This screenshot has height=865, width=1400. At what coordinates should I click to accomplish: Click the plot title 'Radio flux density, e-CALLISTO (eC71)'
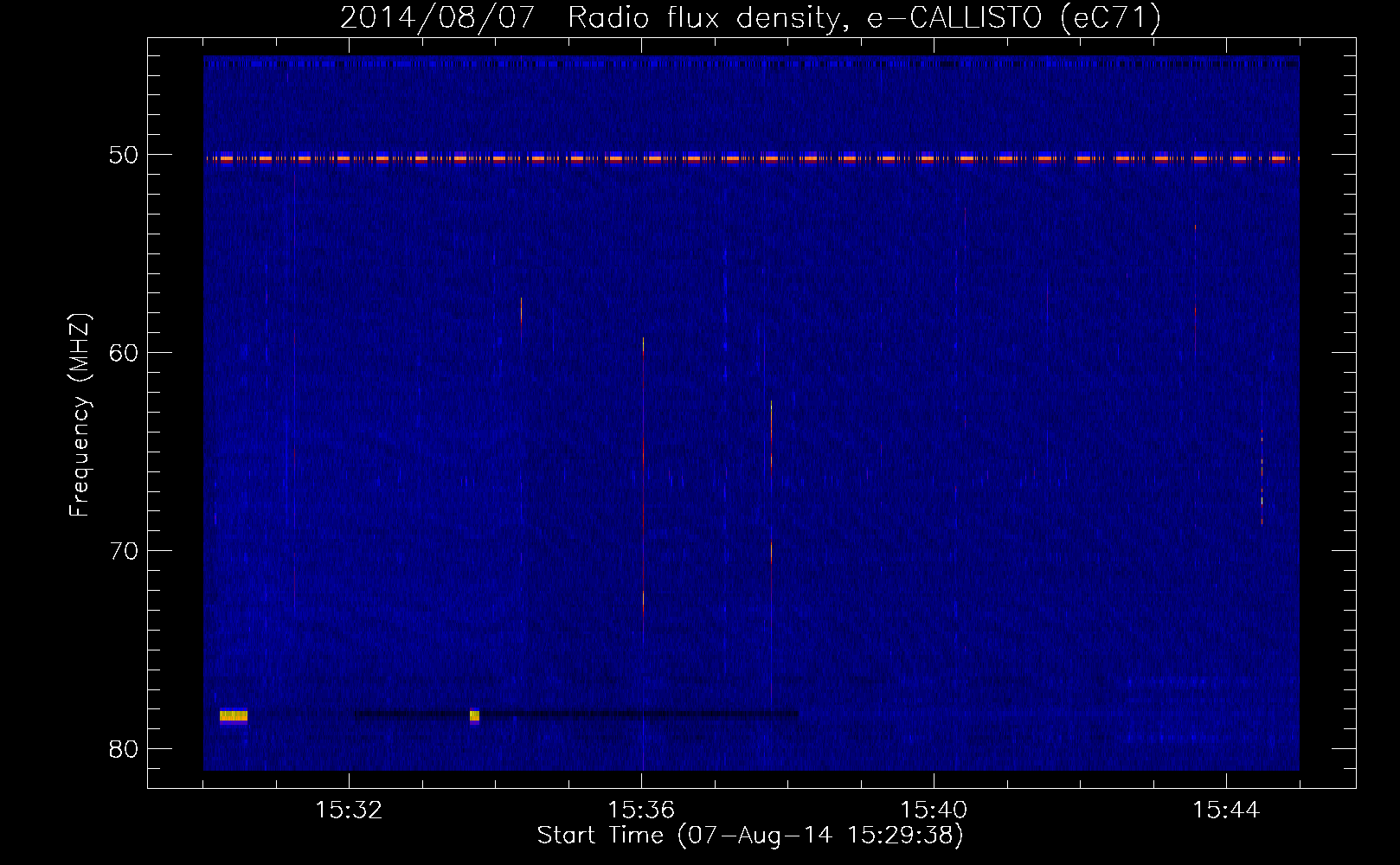864,17
